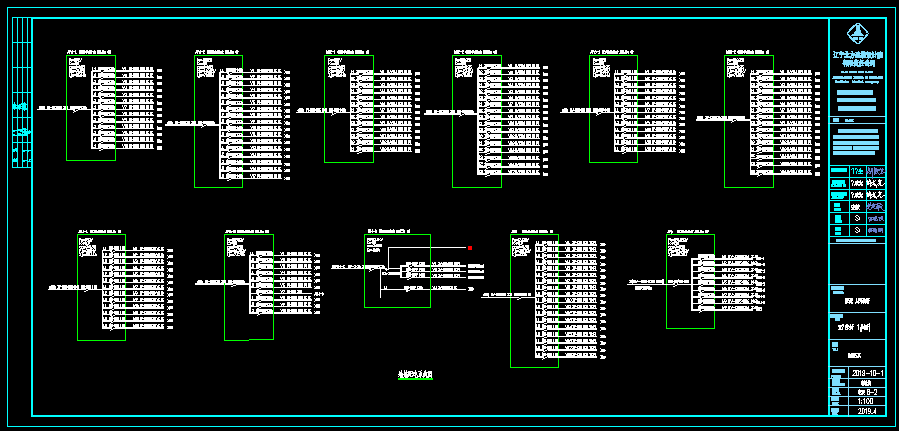This screenshot has width=899, height=431.
Task: Click the 2019.4 cell in title block
Action: coord(868,410)
